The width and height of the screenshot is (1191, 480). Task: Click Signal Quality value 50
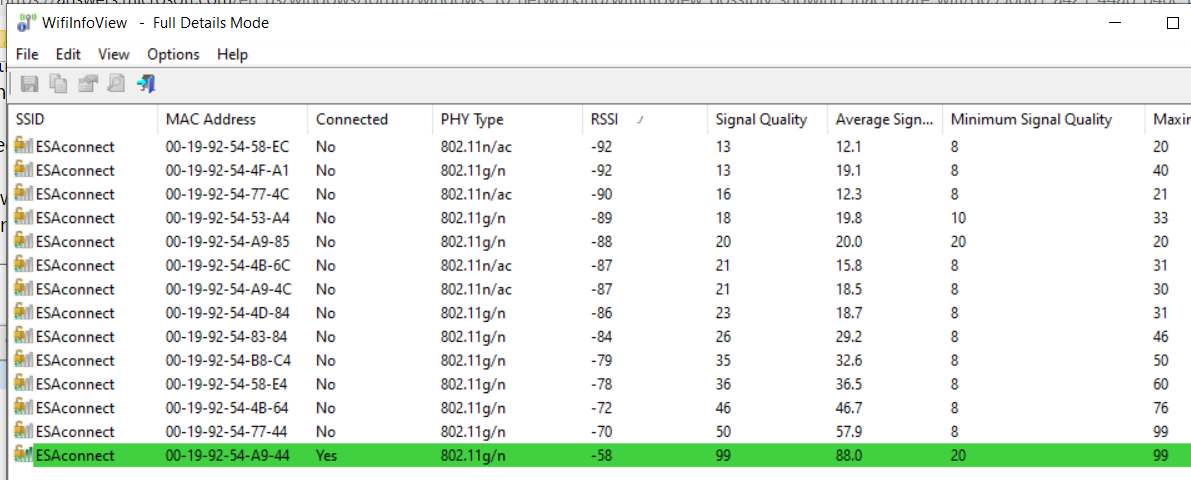(x=723, y=431)
